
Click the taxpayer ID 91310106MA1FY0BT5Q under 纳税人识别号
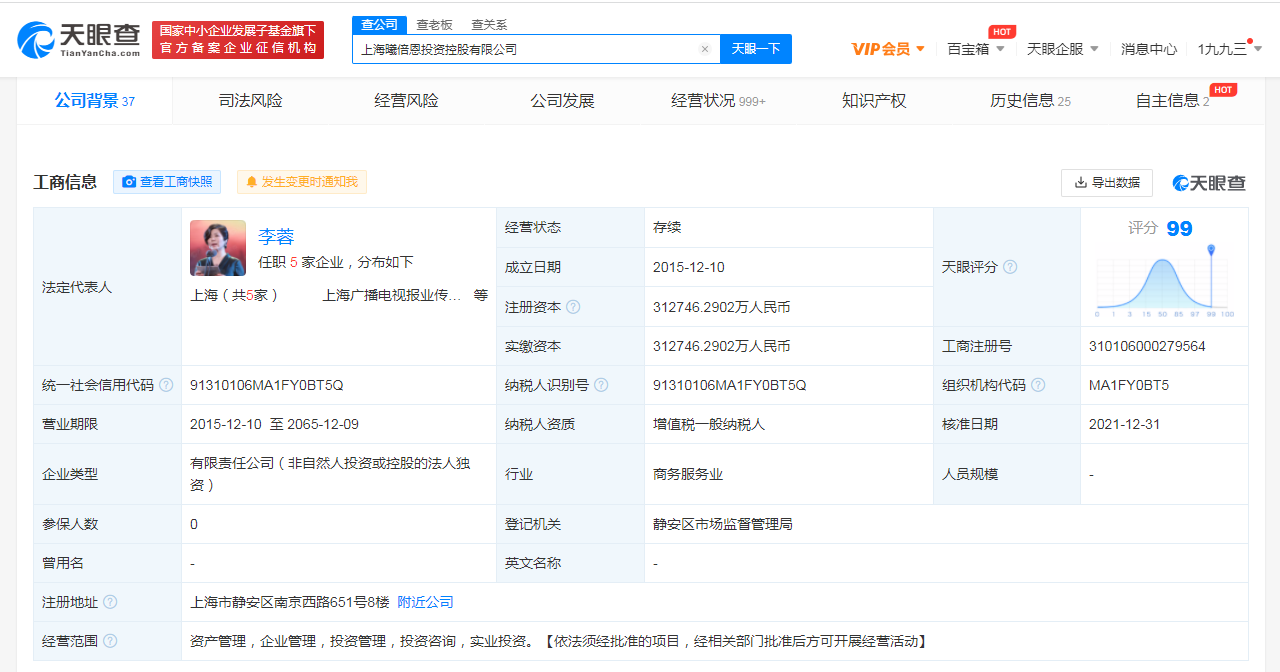[730, 385]
